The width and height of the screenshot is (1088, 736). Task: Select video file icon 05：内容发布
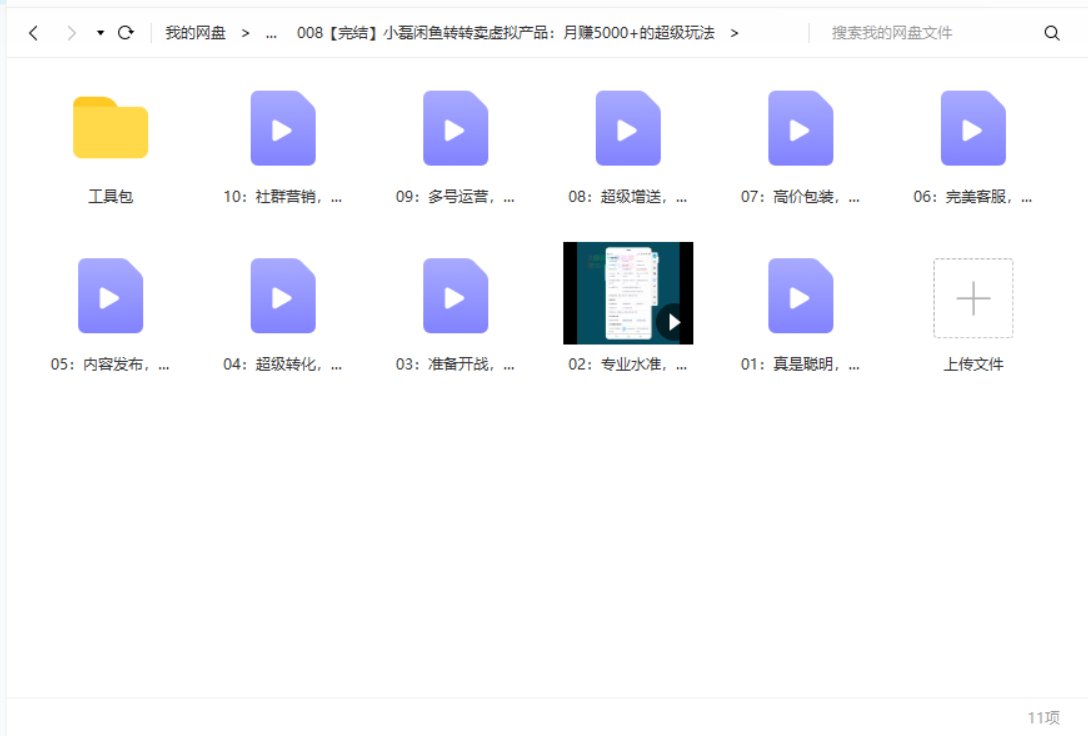110,296
